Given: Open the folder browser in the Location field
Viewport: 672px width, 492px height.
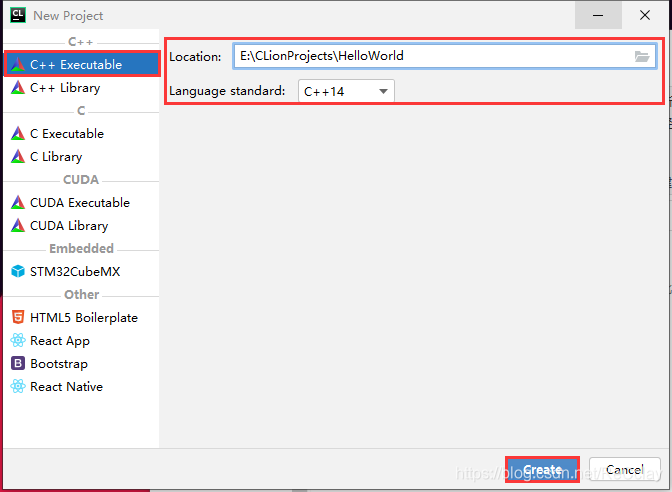Looking at the screenshot, I should [642, 56].
